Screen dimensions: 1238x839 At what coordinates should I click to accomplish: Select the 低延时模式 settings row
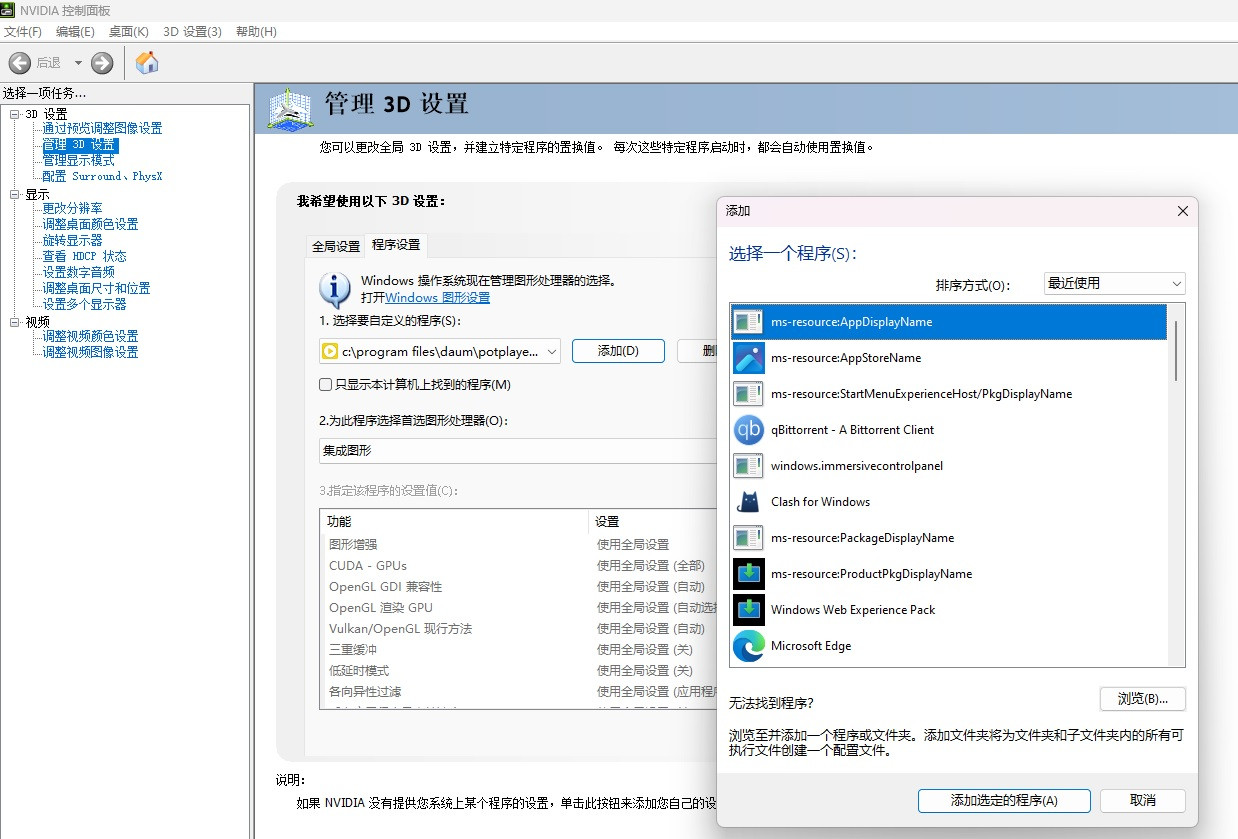520,671
